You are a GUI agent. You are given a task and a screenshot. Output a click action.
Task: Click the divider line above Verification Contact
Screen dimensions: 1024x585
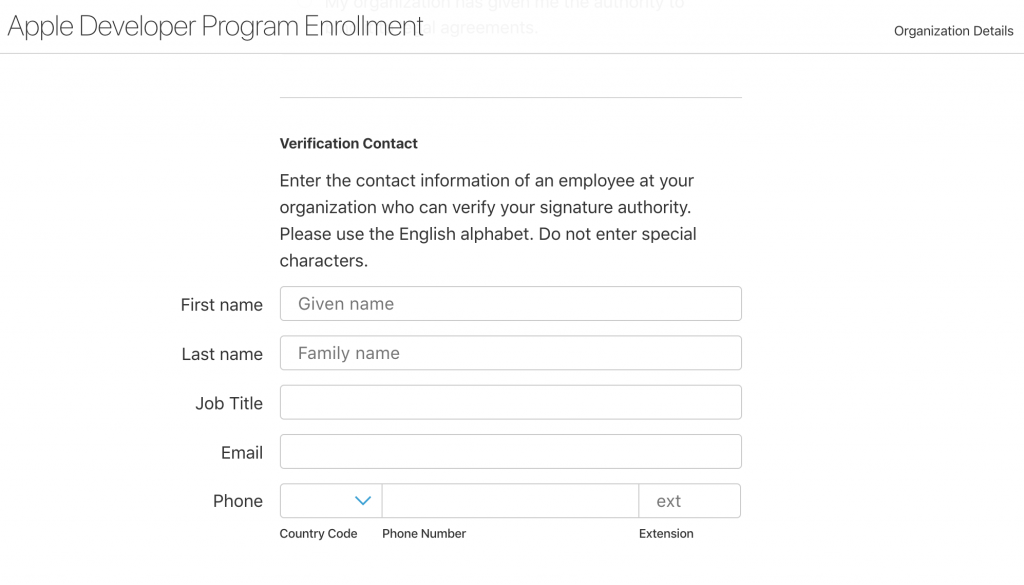510,95
